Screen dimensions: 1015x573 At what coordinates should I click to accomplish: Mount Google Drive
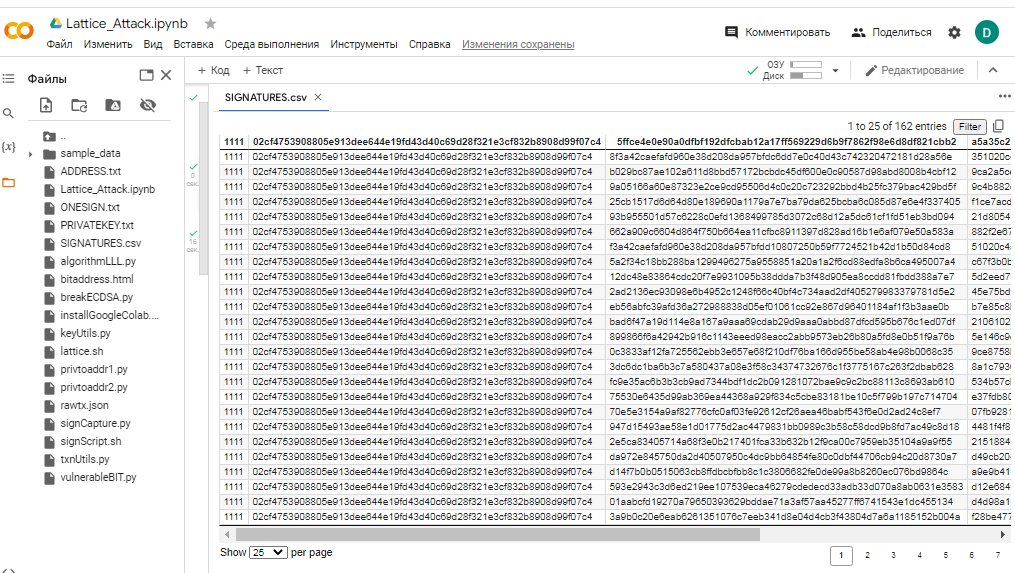tap(113, 105)
